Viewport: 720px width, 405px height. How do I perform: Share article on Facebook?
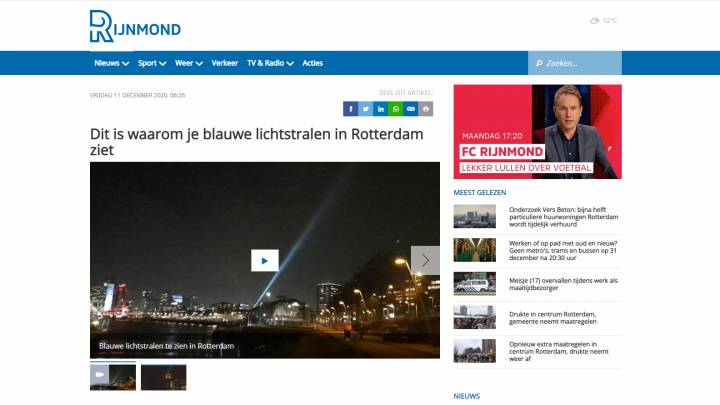tap(350, 109)
